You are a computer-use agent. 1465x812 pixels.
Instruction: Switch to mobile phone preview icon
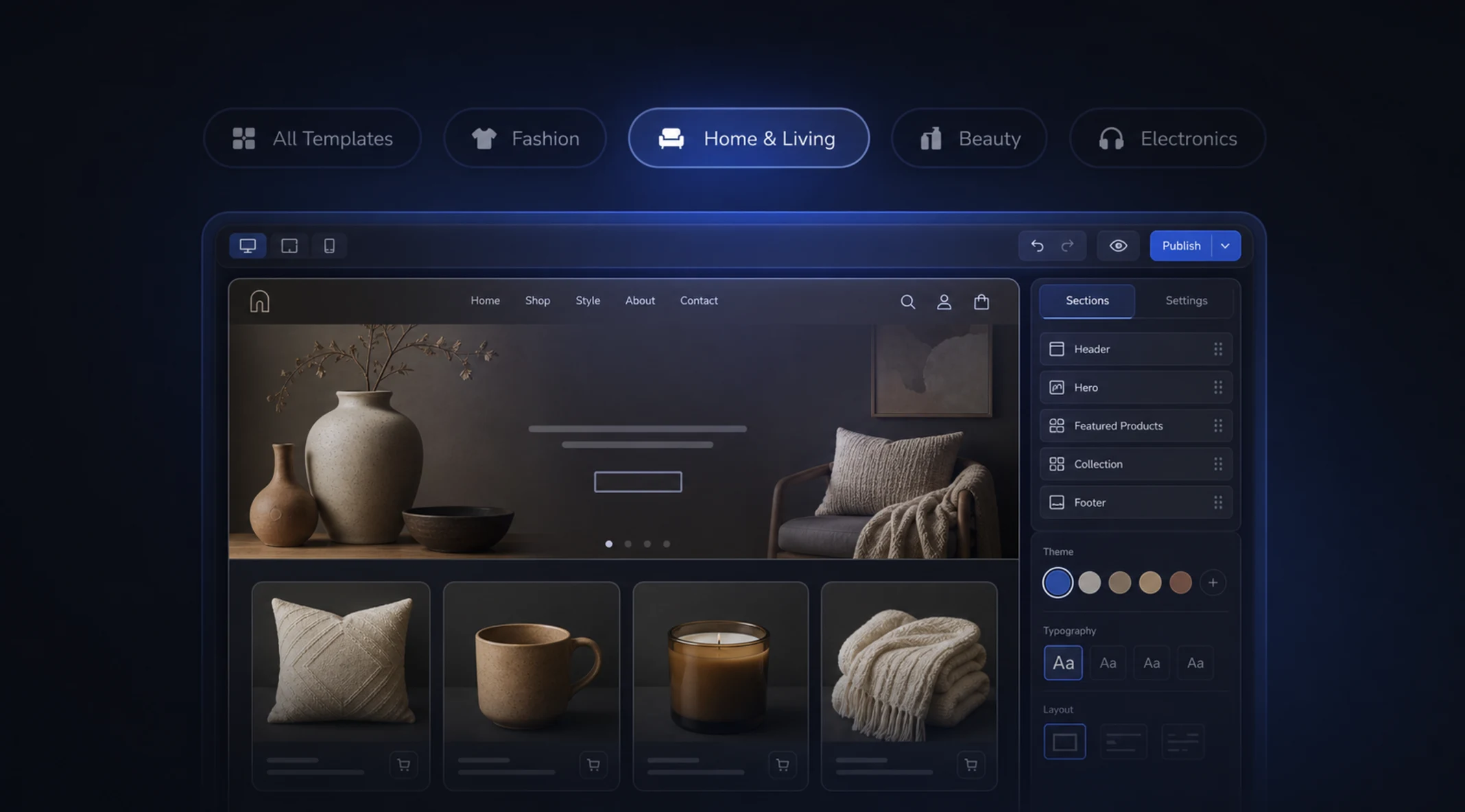[x=329, y=246]
